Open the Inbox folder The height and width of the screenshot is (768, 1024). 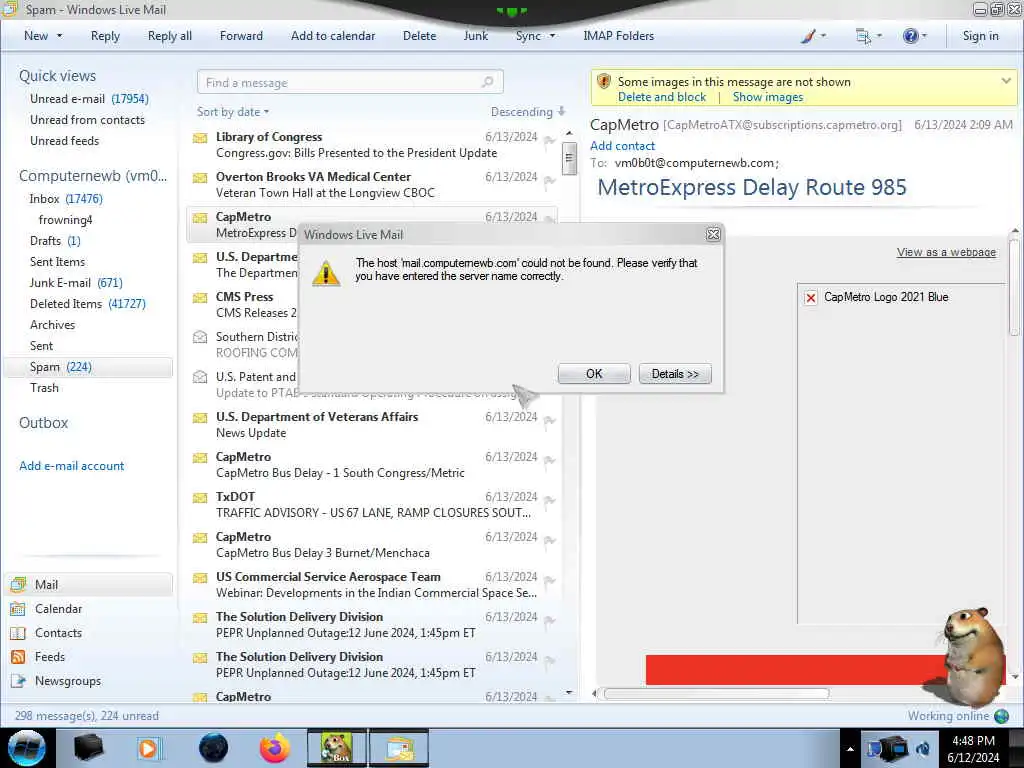click(65, 199)
